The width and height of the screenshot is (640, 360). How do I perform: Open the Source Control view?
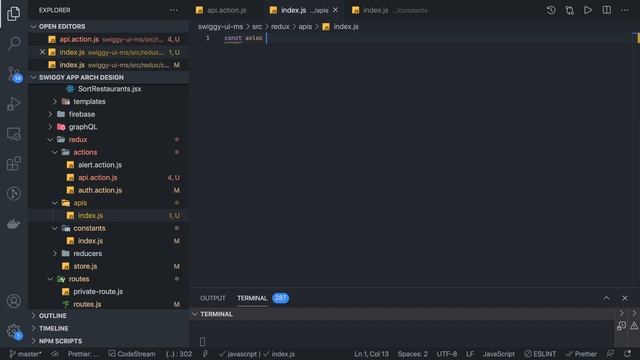(14, 74)
